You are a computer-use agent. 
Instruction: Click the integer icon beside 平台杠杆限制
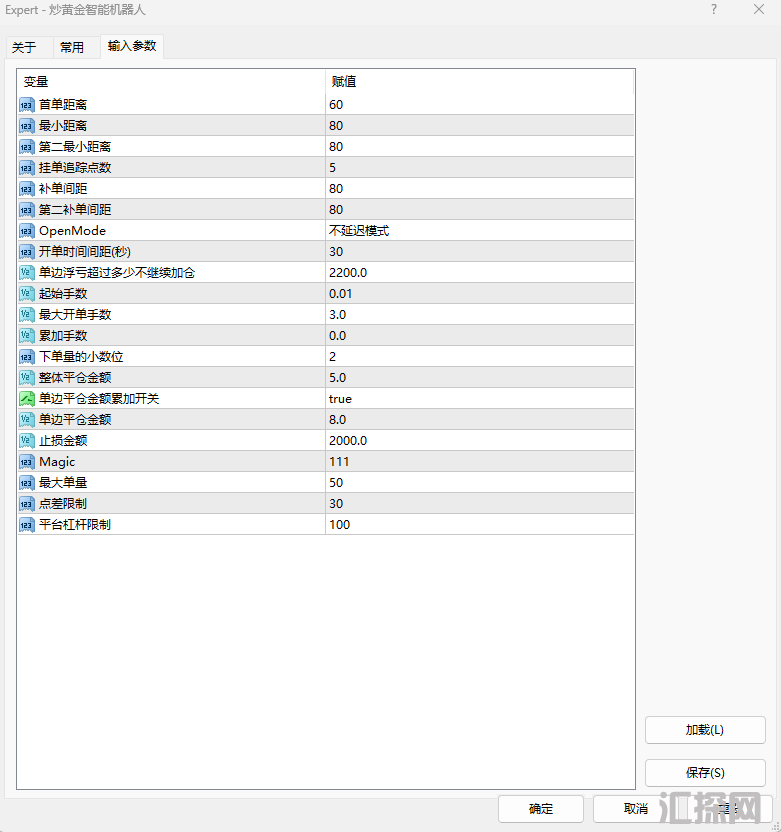[x=27, y=525]
